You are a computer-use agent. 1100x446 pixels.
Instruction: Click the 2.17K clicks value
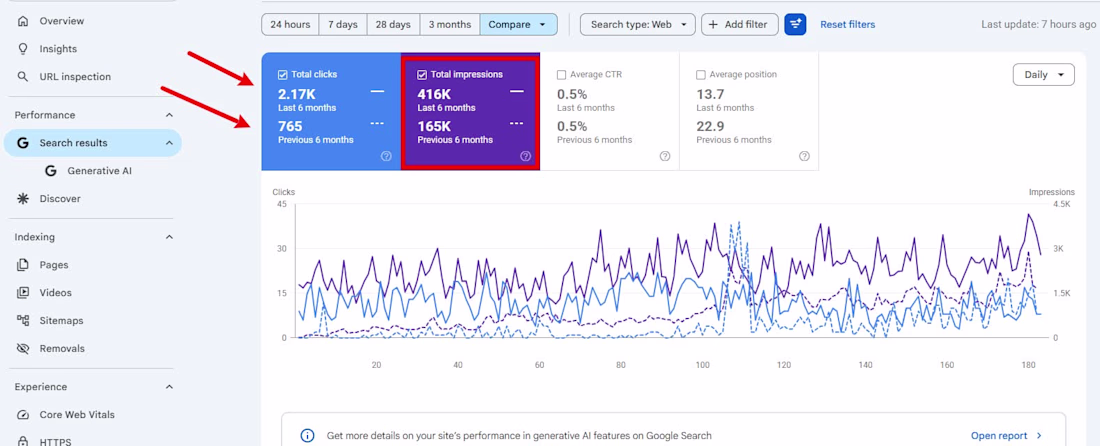tap(298, 94)
